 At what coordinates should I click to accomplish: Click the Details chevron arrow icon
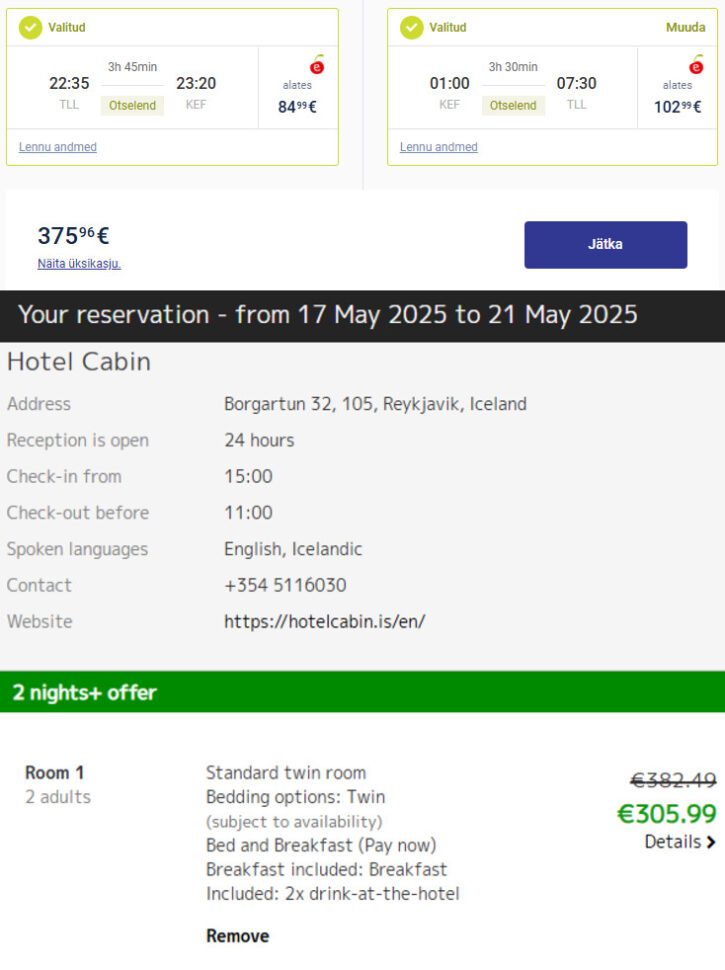[x=711, y=842]
